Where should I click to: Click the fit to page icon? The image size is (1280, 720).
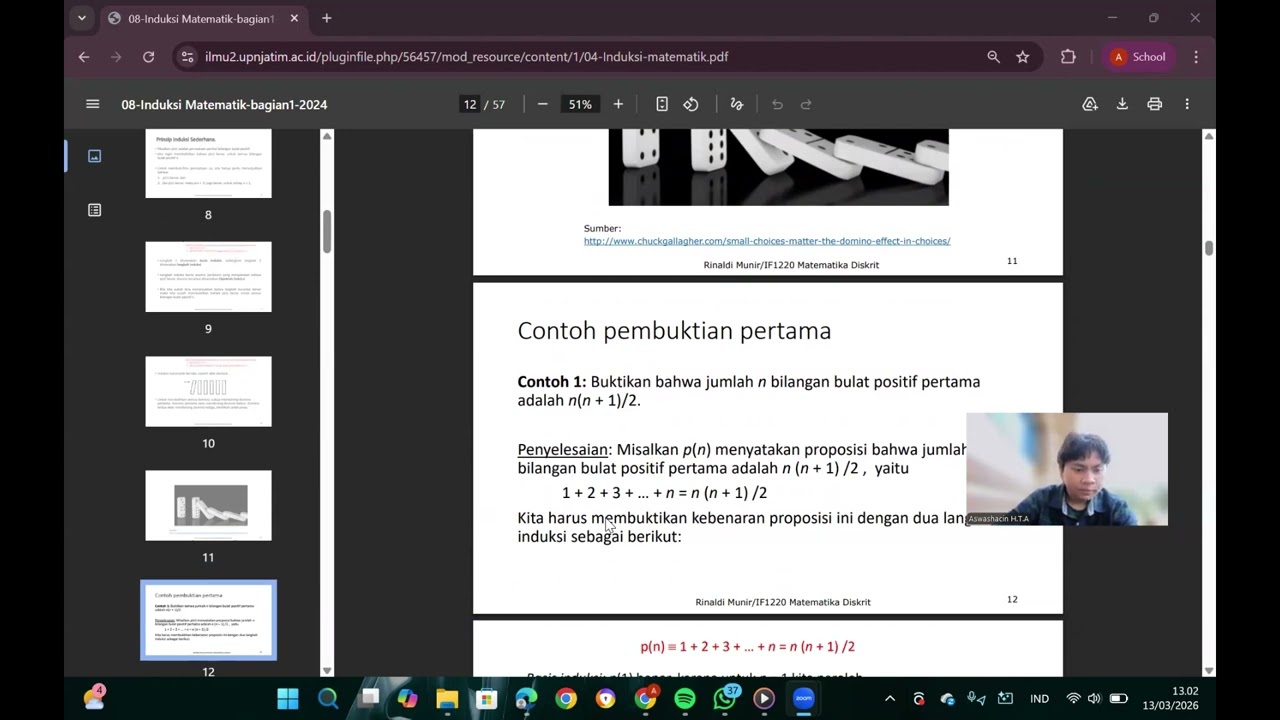(x=662, y=104)
